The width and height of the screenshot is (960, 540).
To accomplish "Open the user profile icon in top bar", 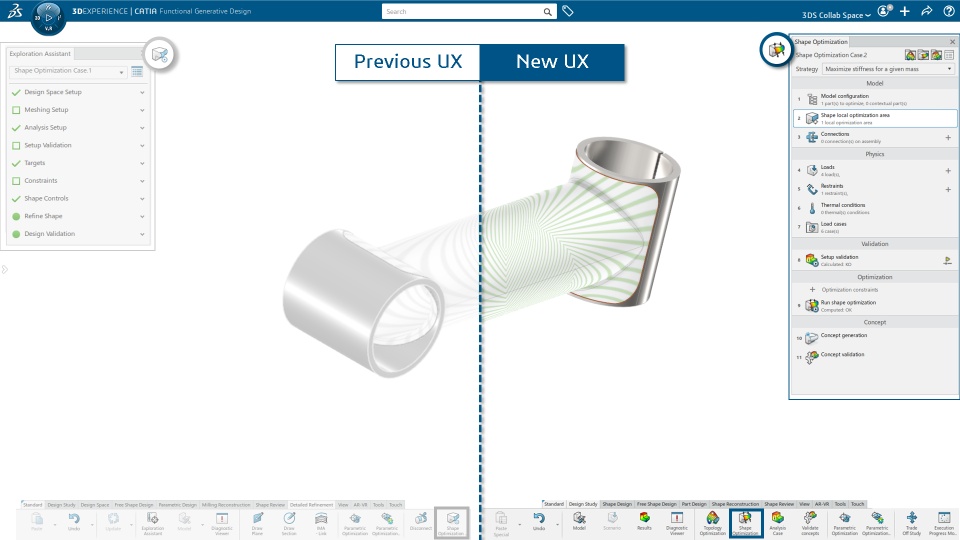I will click(884, 11).
